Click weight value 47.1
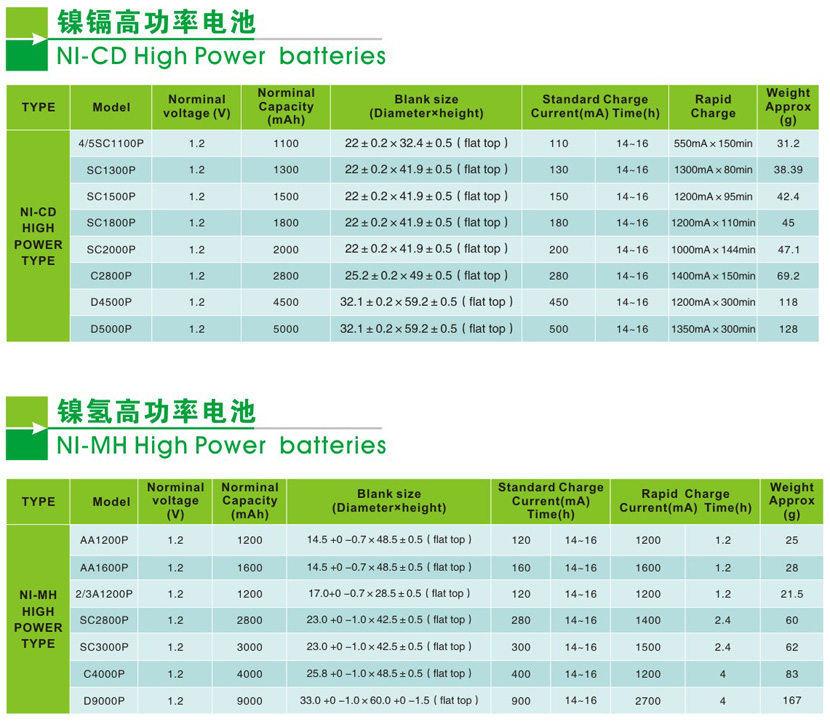 click(788, 249)
